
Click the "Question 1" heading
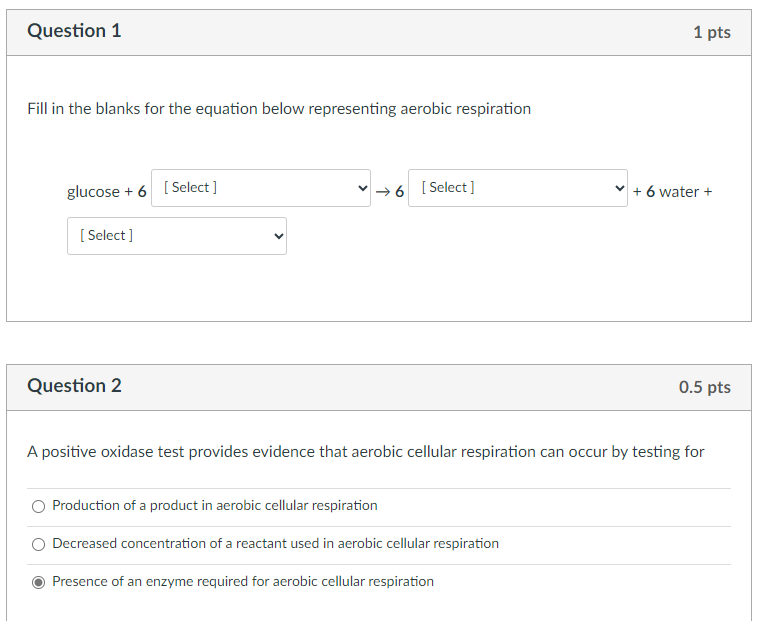click(x=75, y=31)
